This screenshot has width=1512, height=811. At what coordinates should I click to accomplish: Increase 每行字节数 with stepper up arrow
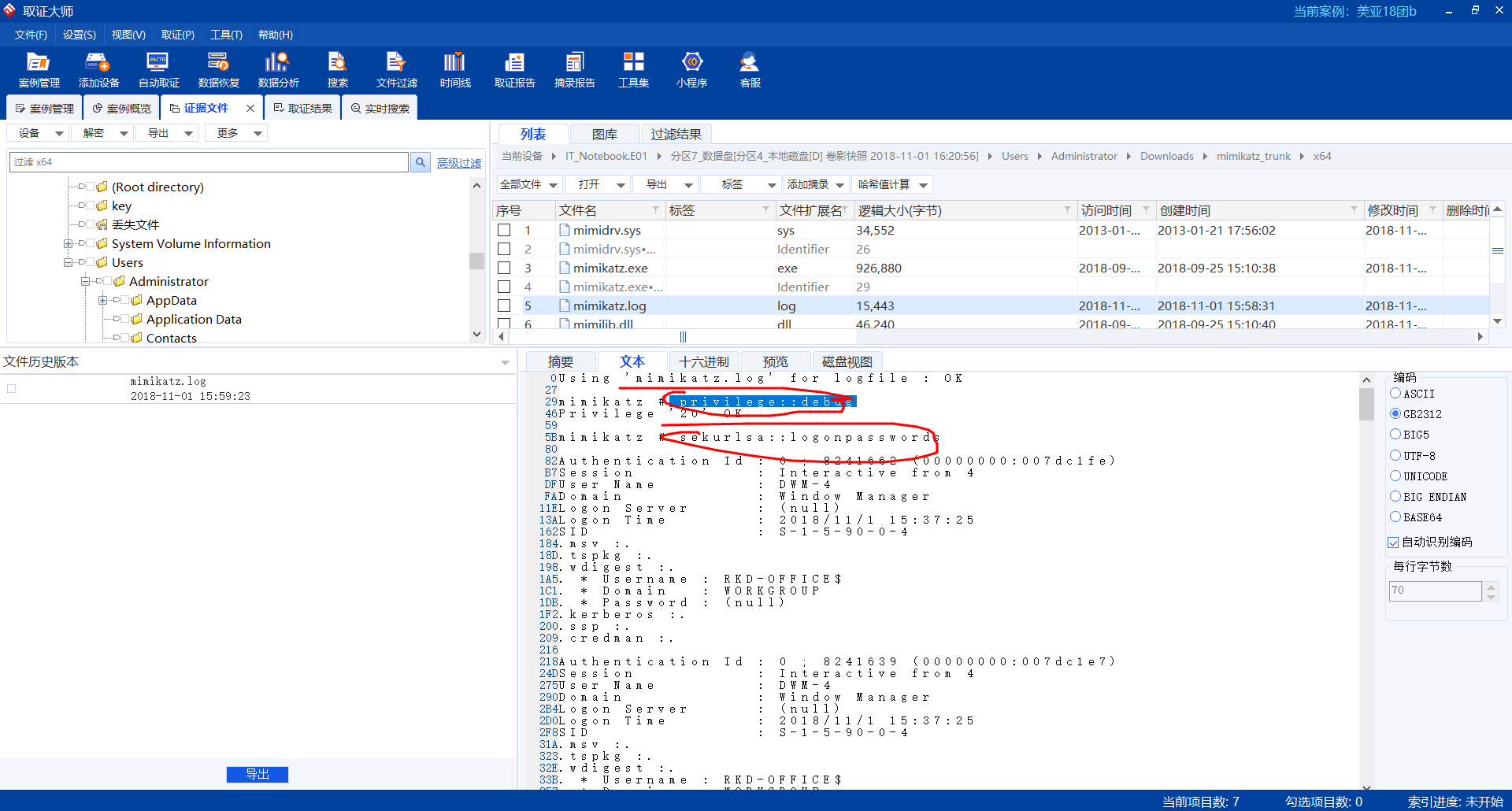(x=1491, y=587)
